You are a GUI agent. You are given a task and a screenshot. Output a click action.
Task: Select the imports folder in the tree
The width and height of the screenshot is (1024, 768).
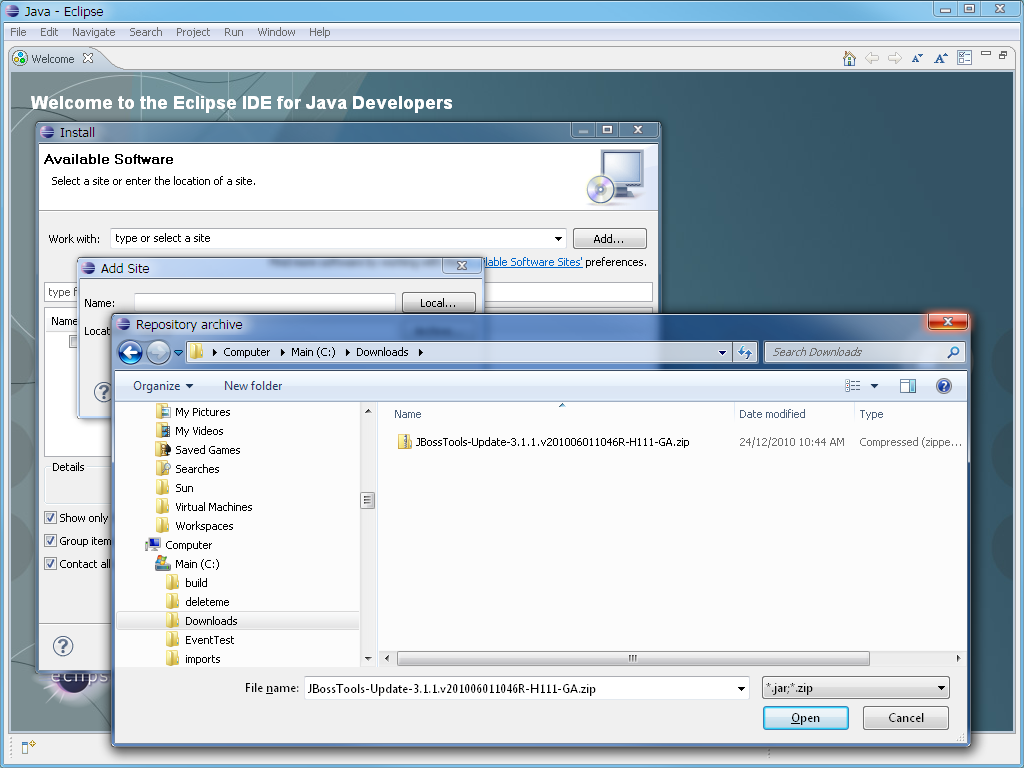tap(202, 659)
